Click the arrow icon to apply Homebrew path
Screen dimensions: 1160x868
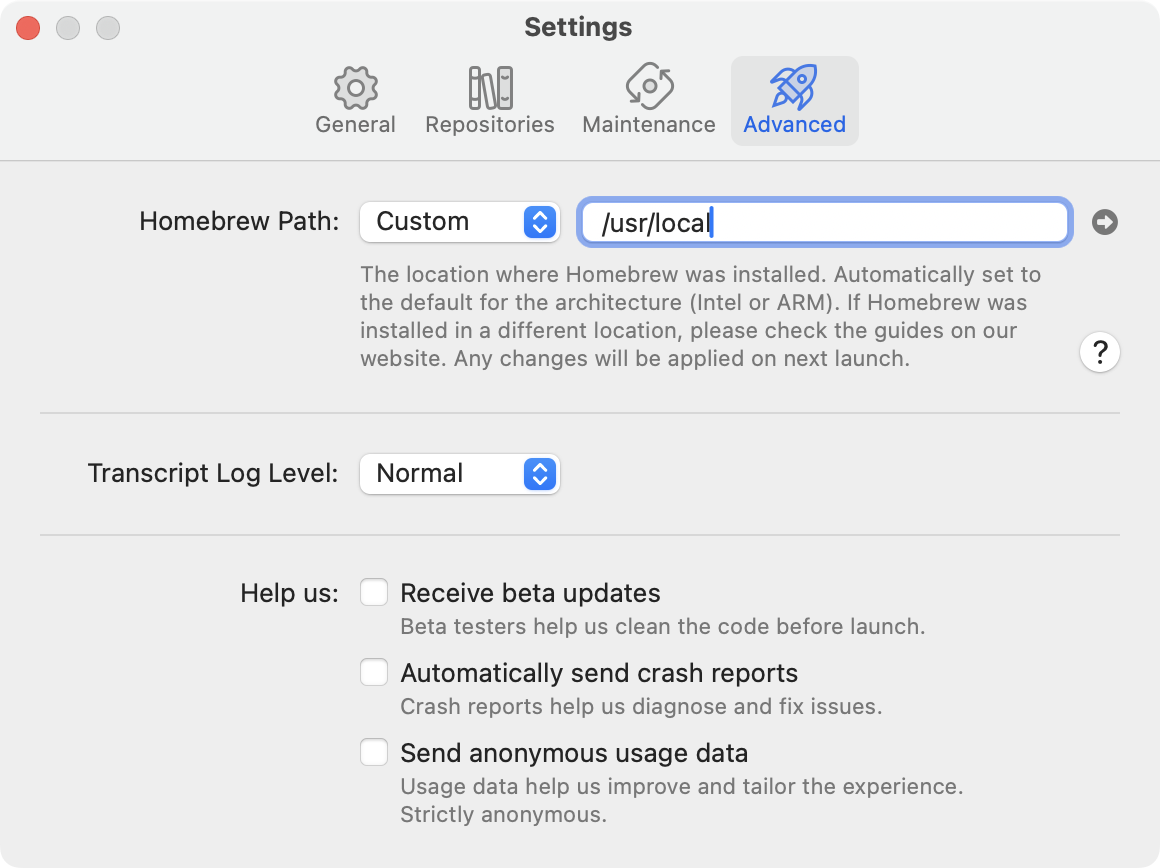click(1104, 222)
